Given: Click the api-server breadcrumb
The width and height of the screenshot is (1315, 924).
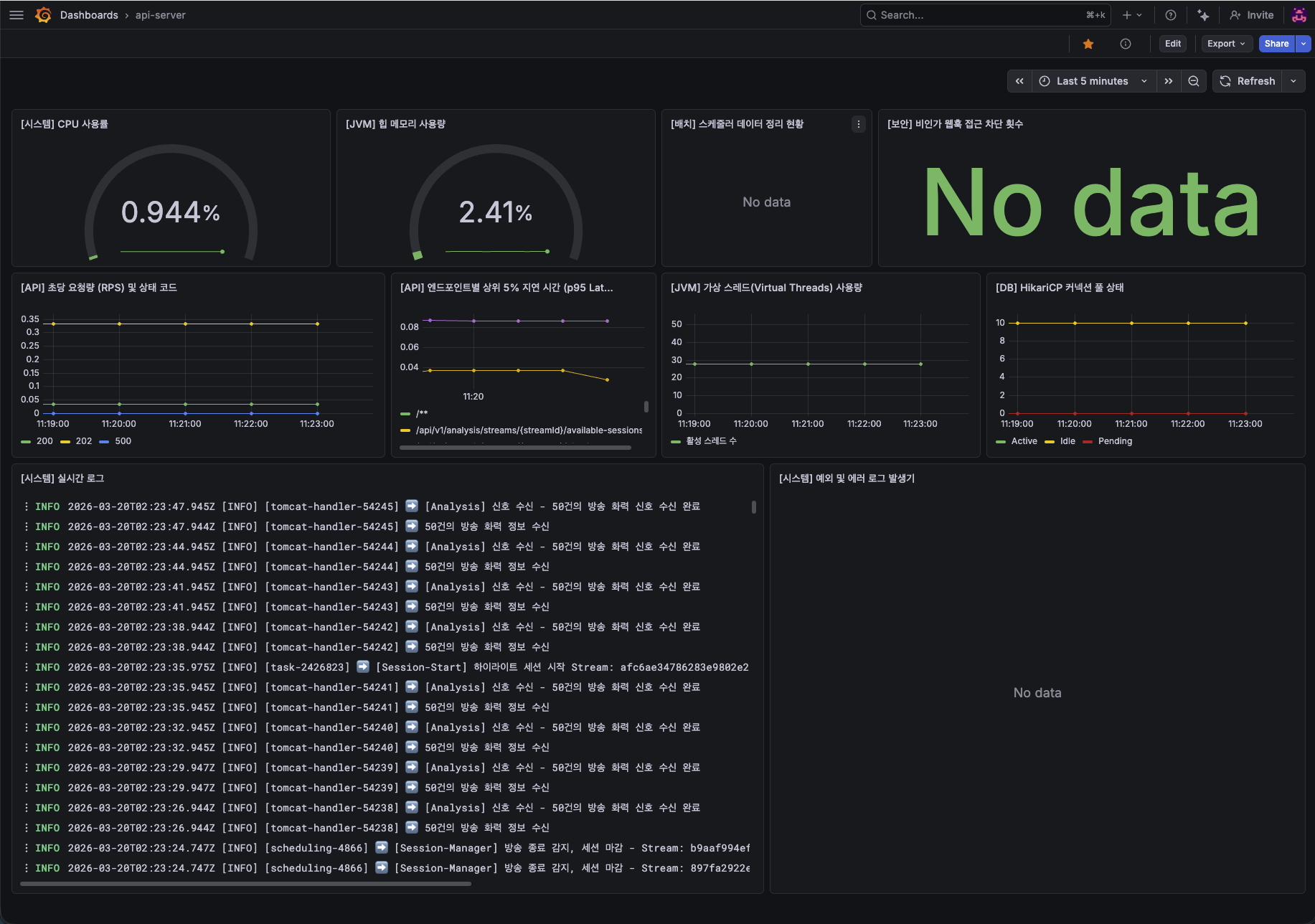Looking at the screenshot, I should click(160, 15).
